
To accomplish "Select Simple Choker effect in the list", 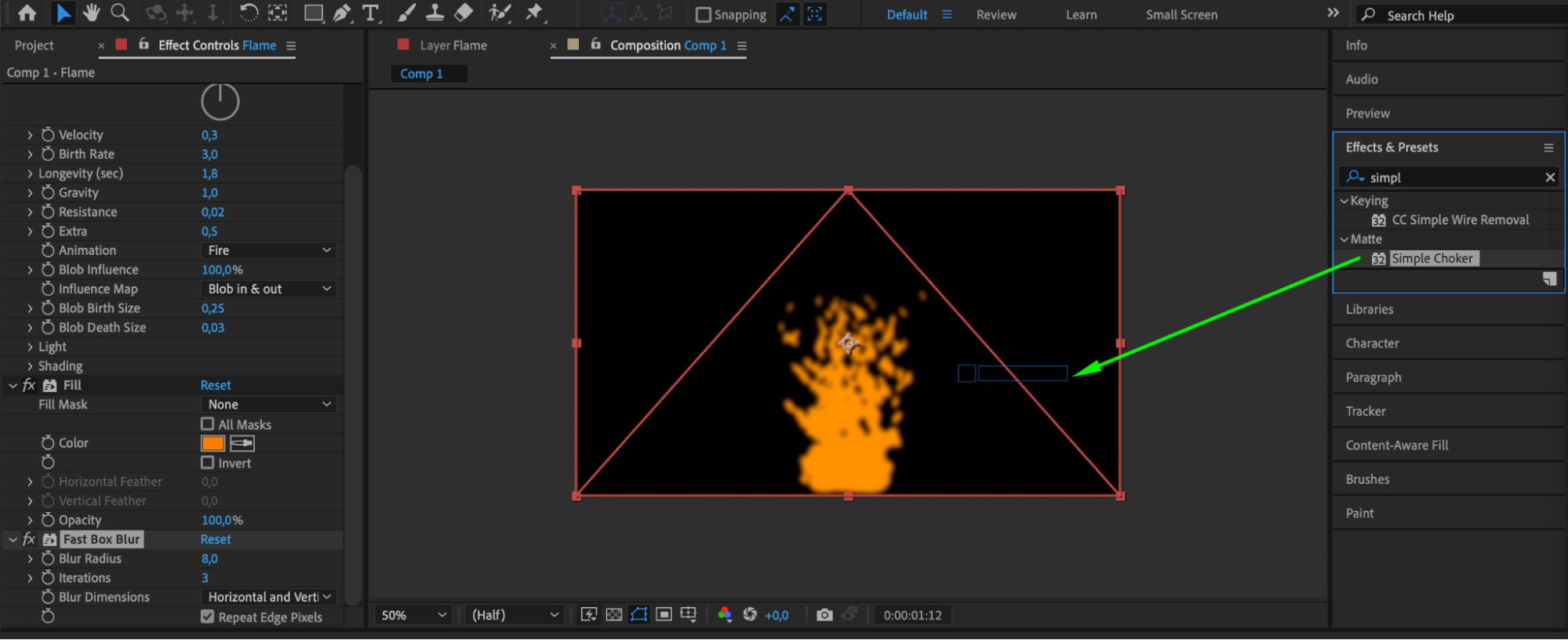I will [1432, 259].
